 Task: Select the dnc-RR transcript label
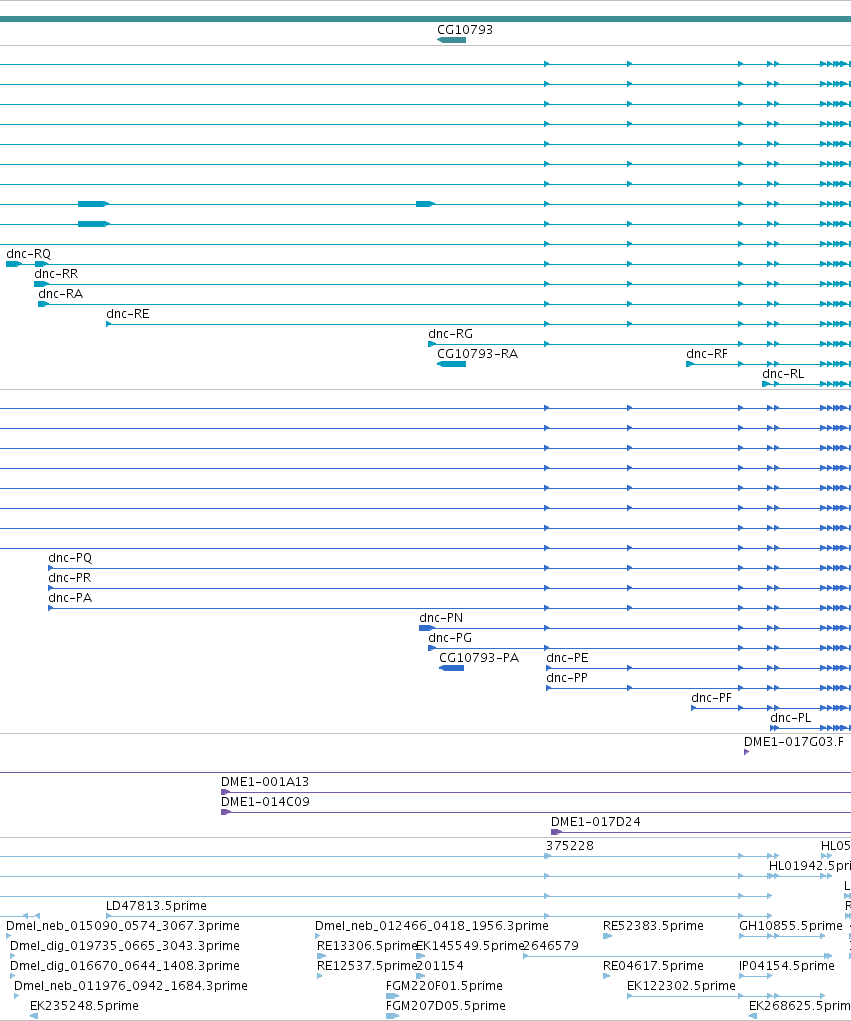[56, 274]
